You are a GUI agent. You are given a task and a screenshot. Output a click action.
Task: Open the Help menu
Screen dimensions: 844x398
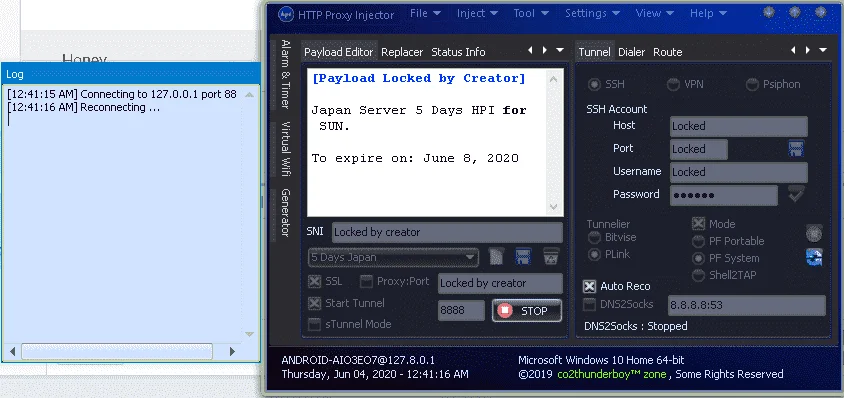click(709, 13)
